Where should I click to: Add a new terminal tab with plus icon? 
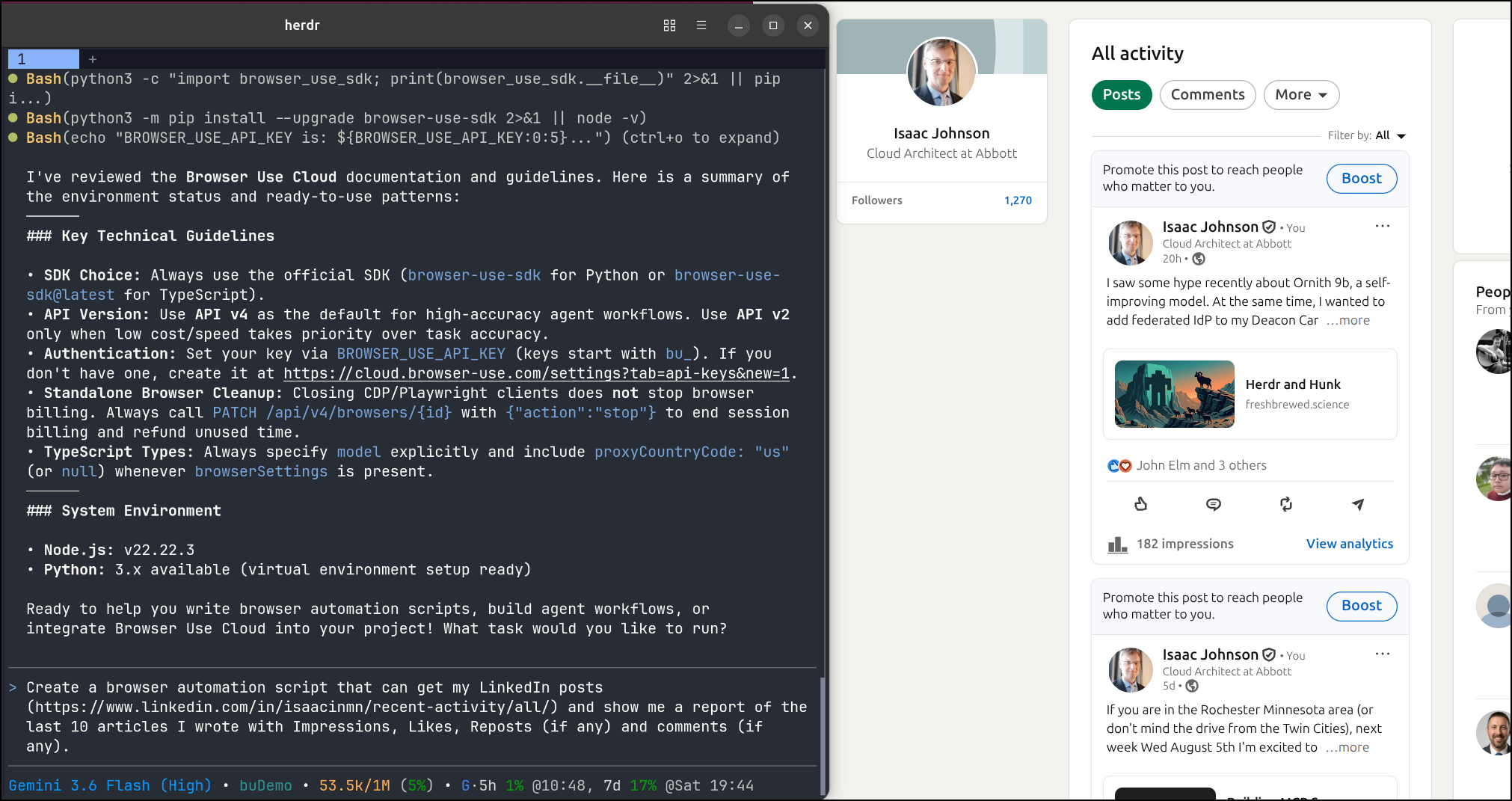(93, 59)
